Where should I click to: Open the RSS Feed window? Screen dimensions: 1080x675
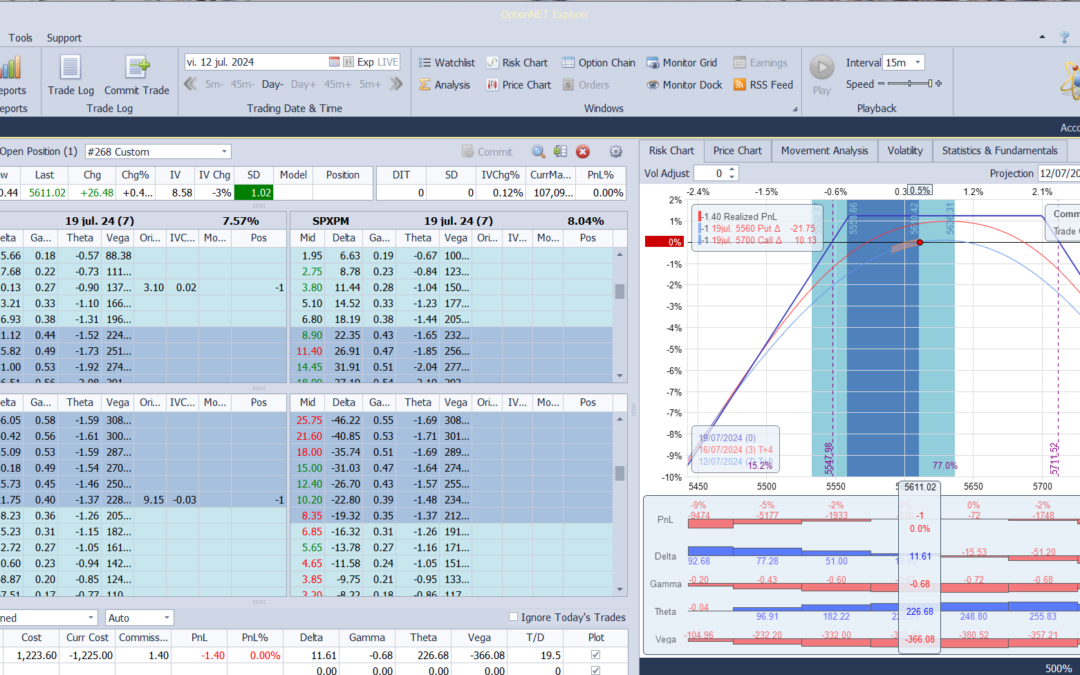[x=763, y=85]
